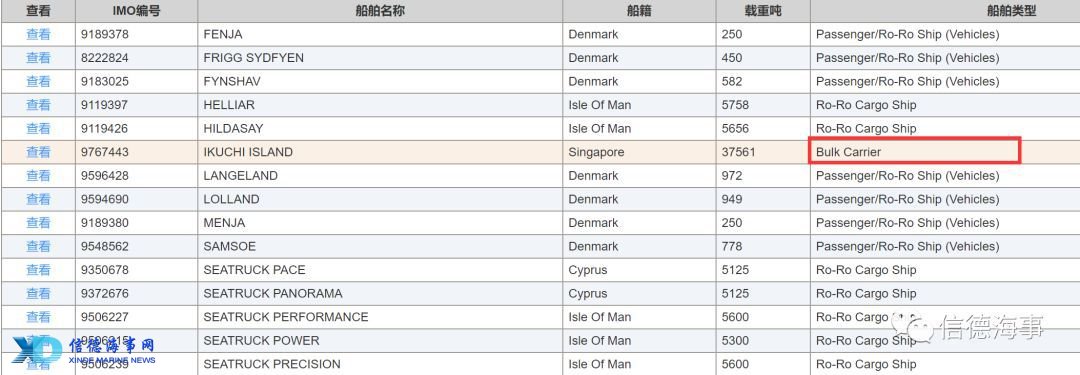Open the 查看 link for LOLLAND
Image resolution: width=1080 pixels, height=375 pixels.
point(38,199)
